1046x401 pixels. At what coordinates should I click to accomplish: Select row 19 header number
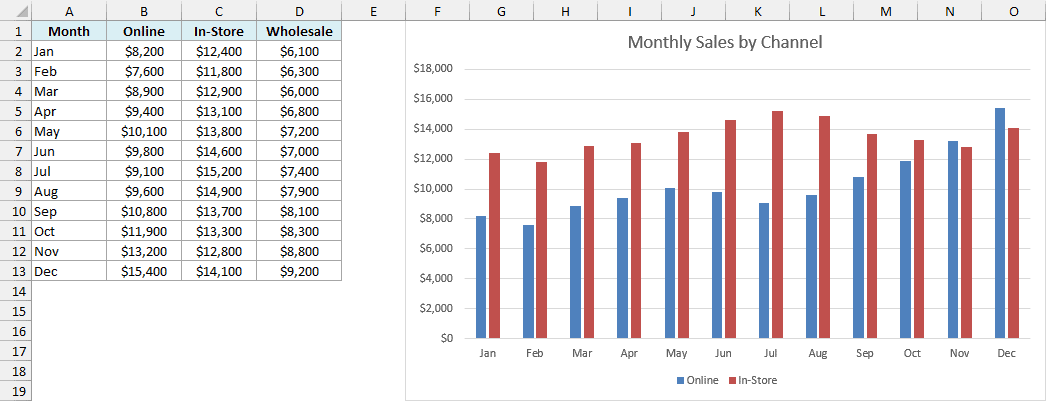[x=16, y=392]
